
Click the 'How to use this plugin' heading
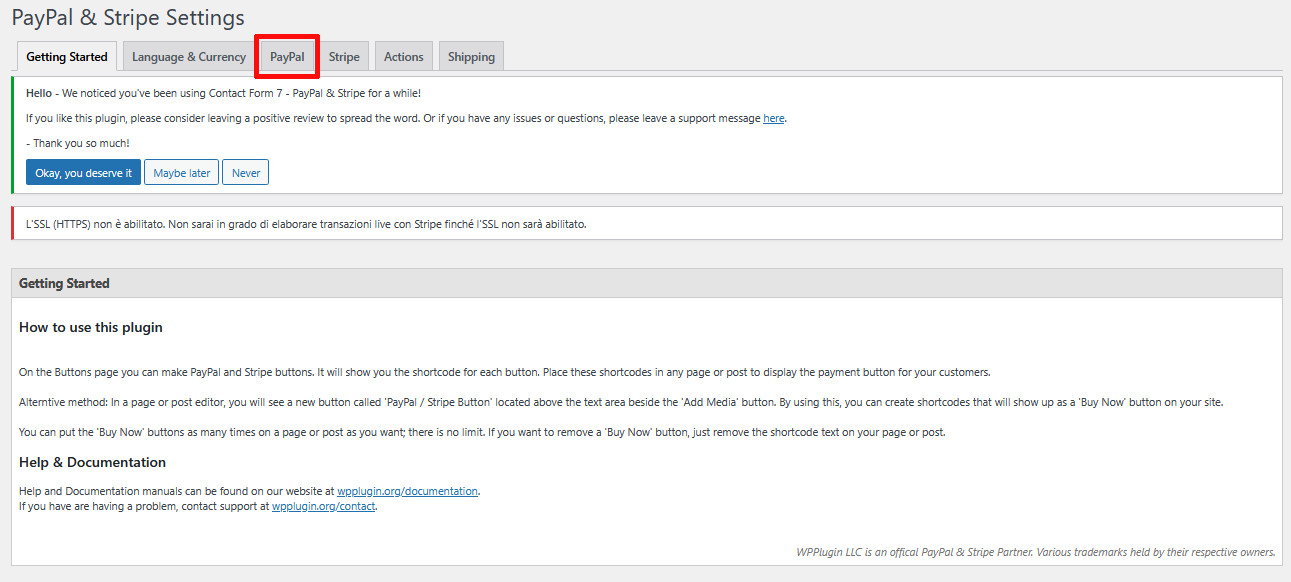(90, 327)
